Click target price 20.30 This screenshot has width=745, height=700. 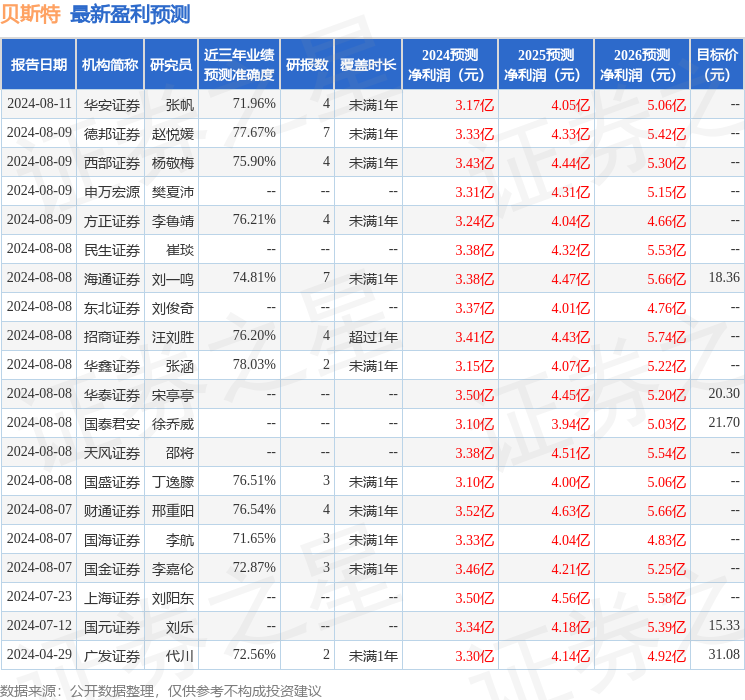tap(724, 393)
